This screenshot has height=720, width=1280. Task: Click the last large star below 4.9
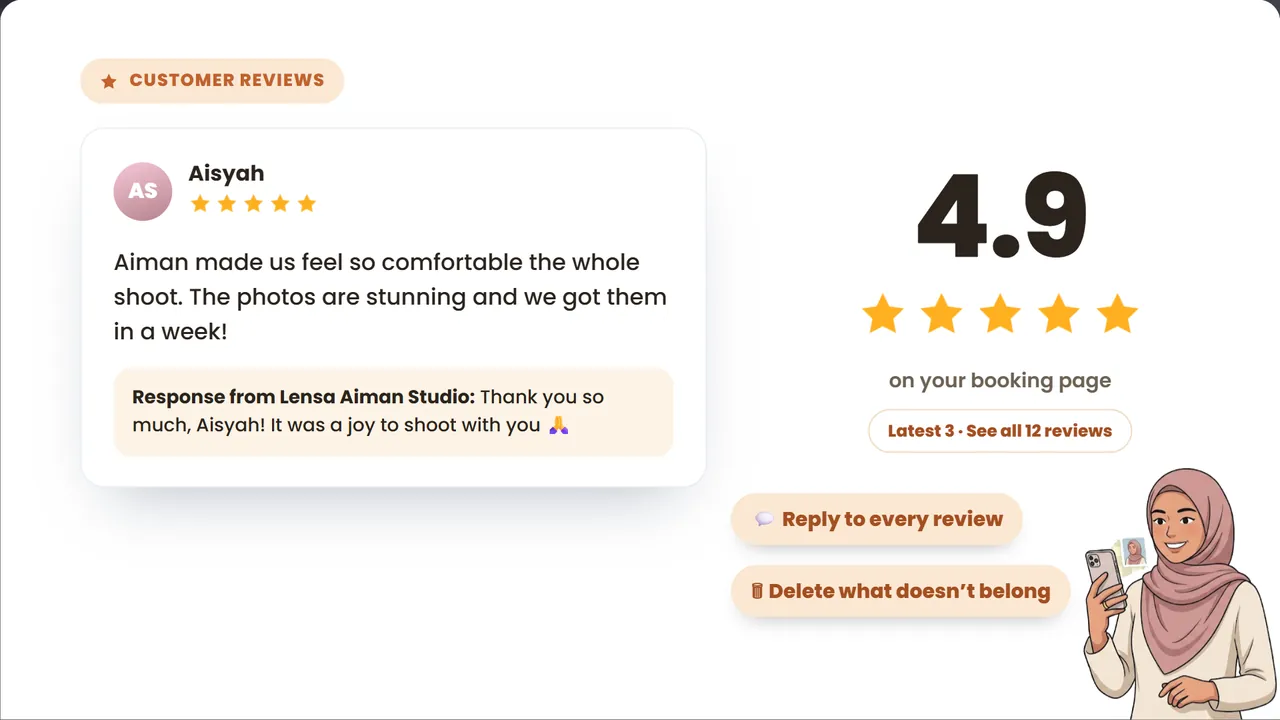1117,314
